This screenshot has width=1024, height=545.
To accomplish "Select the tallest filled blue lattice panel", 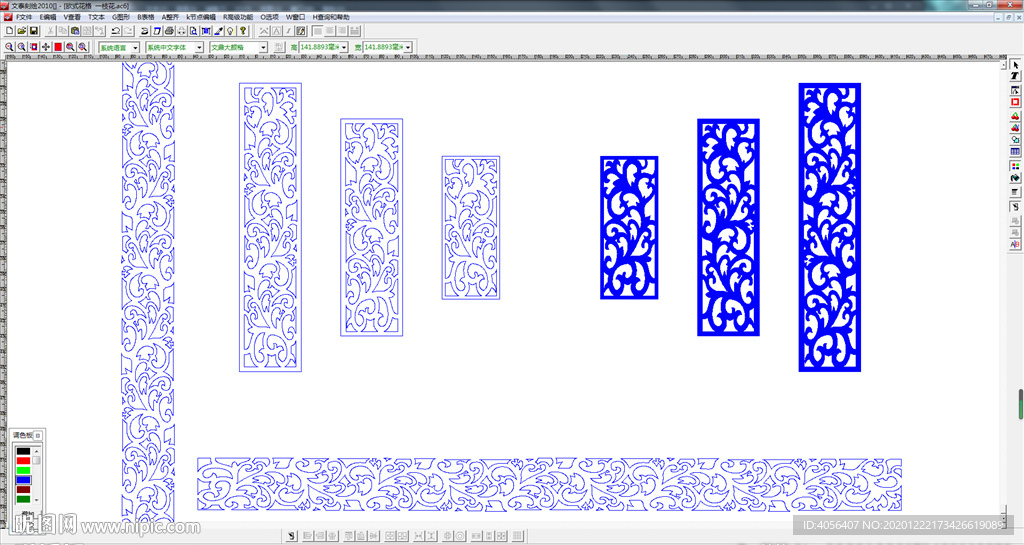I will (829, 227).
